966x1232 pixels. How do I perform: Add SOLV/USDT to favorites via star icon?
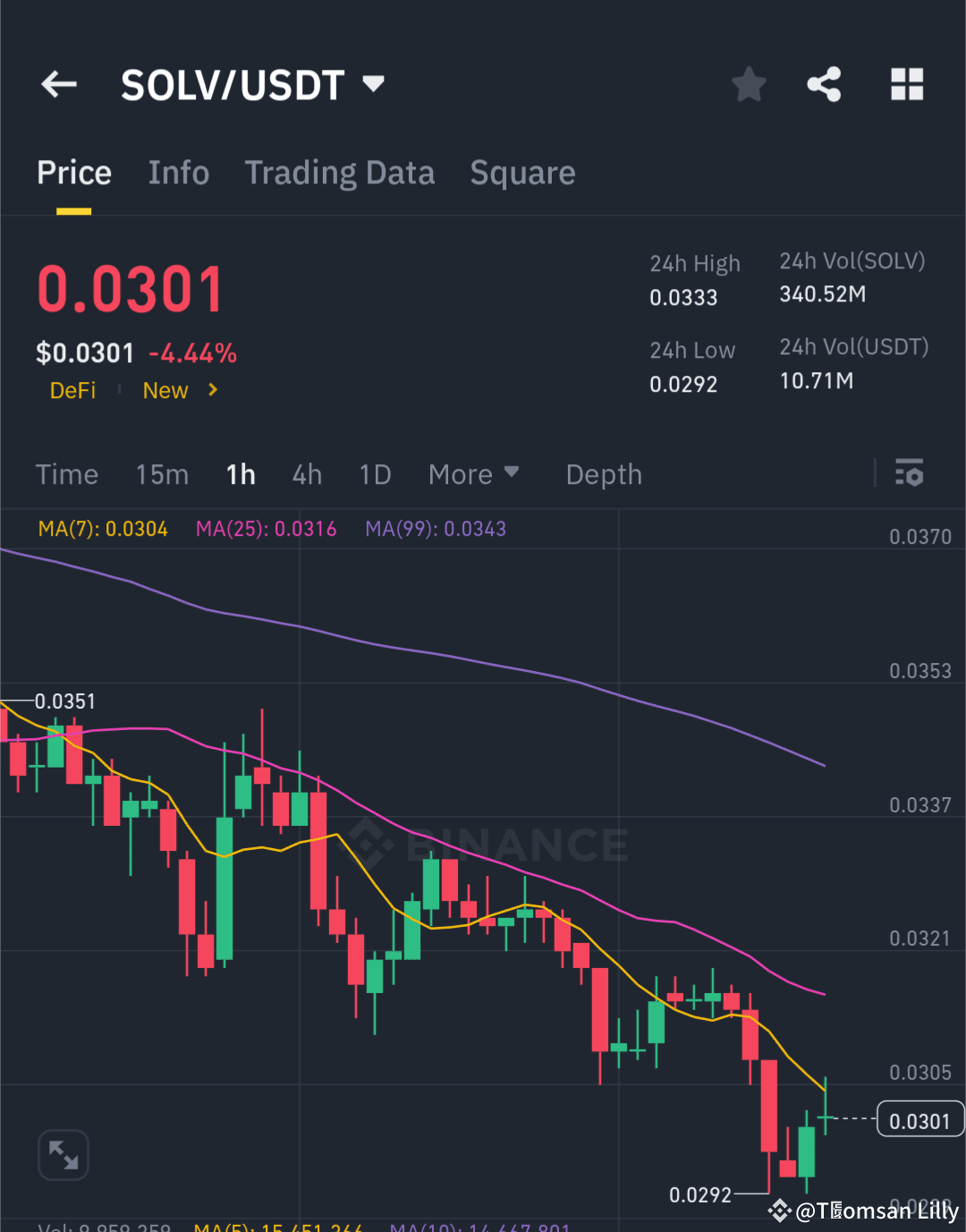point(749,84)
